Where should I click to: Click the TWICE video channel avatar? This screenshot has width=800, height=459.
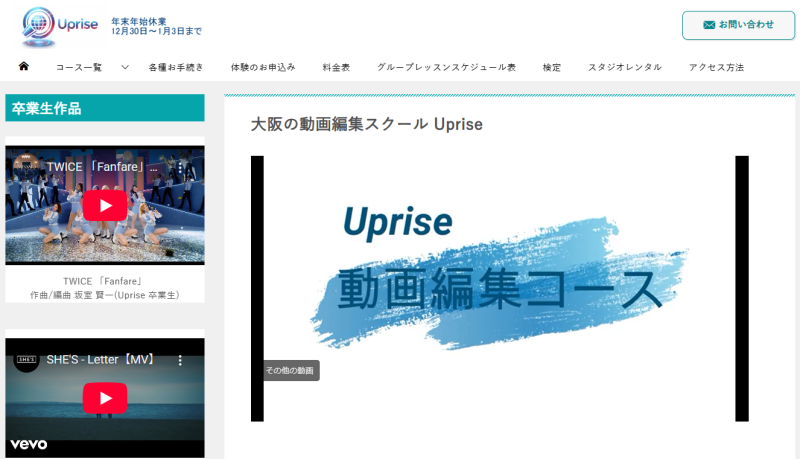26,167
